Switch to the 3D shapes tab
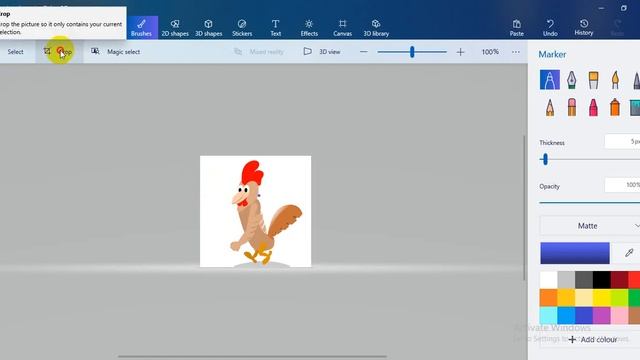Viewport: 640px width, 360px height. point(209,28)
